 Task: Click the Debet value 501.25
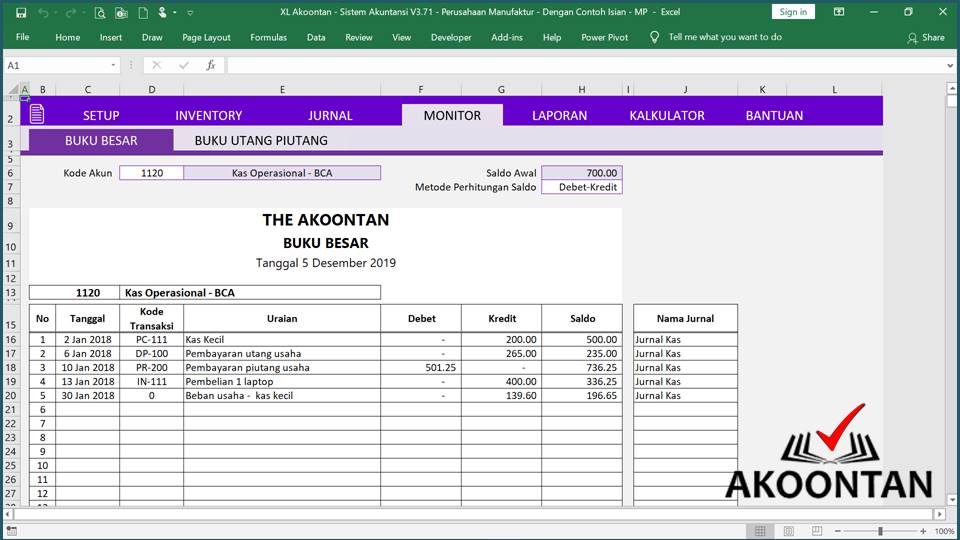439,367
